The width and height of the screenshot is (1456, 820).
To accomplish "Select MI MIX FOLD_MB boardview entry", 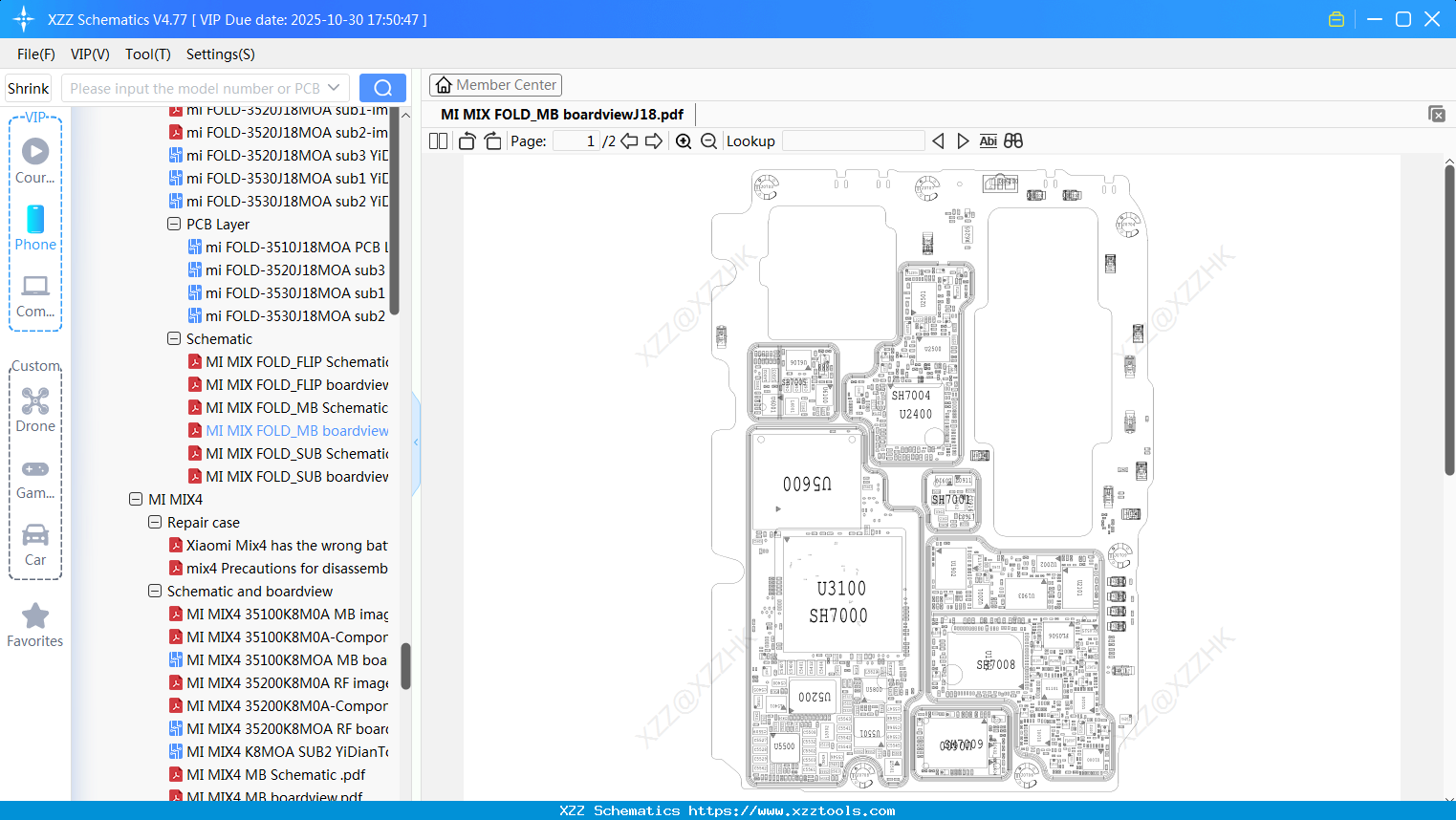I will pyautogui.click(x=289, y=430).
